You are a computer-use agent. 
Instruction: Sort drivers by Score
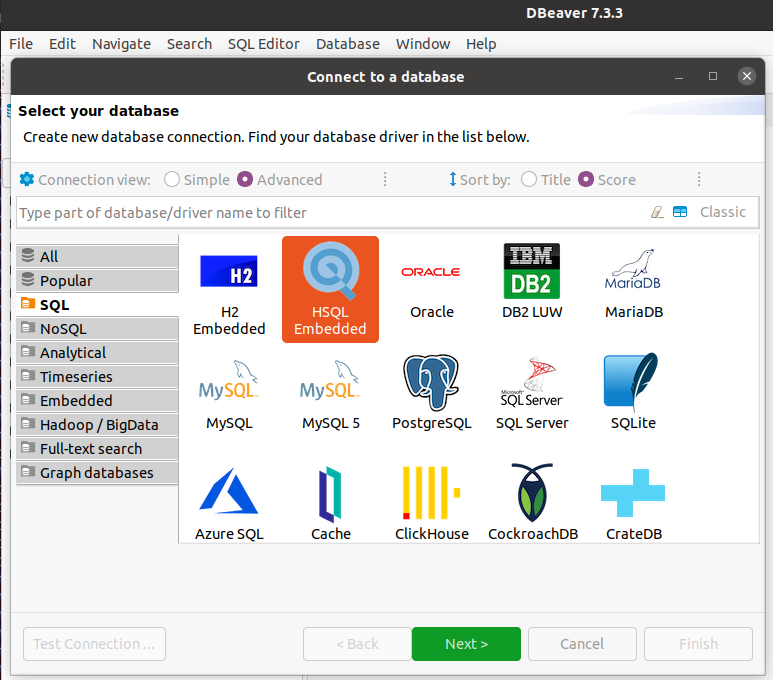(x=586, y=179)
